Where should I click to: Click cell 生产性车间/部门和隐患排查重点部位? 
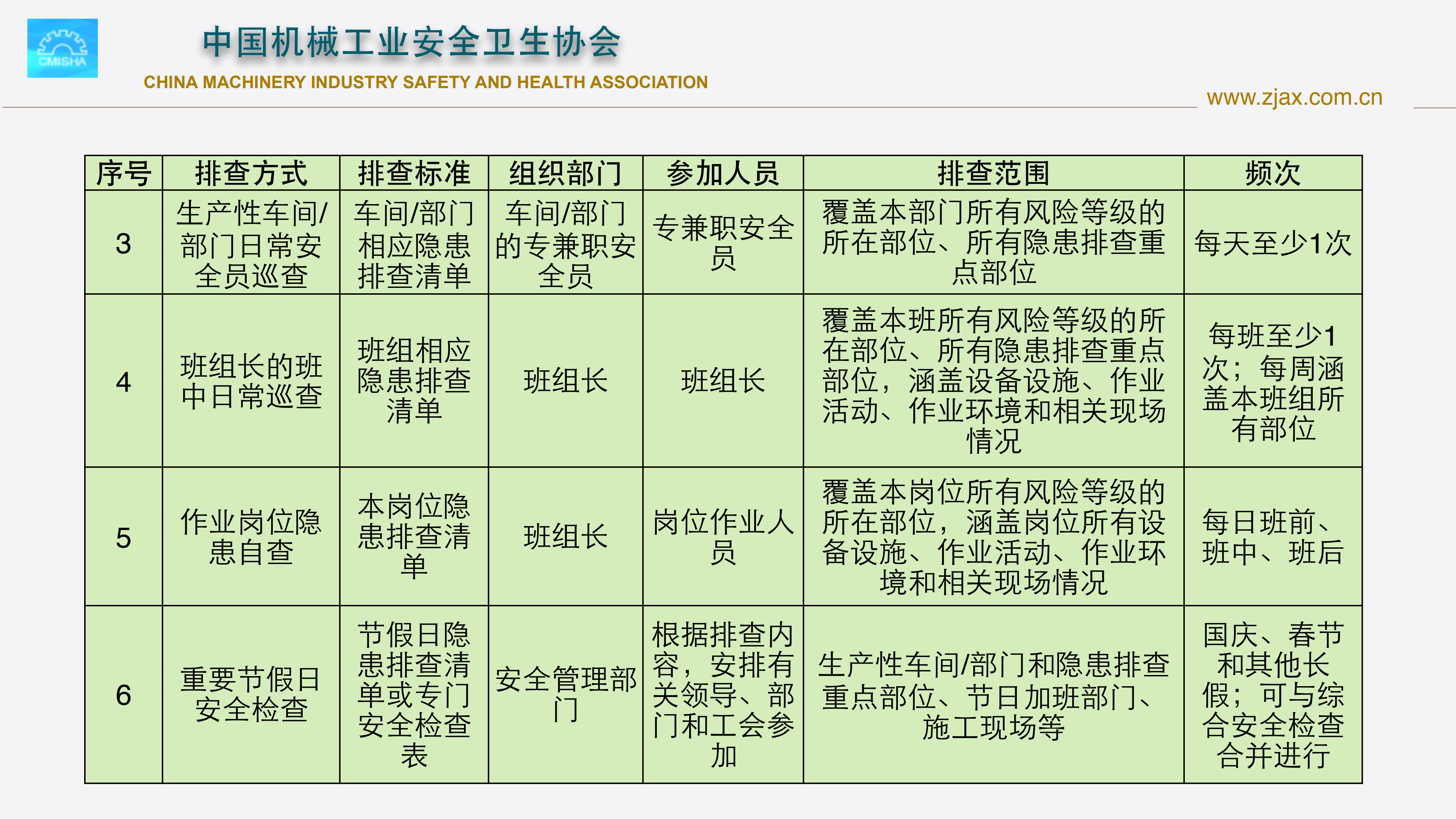click(994, 694)
